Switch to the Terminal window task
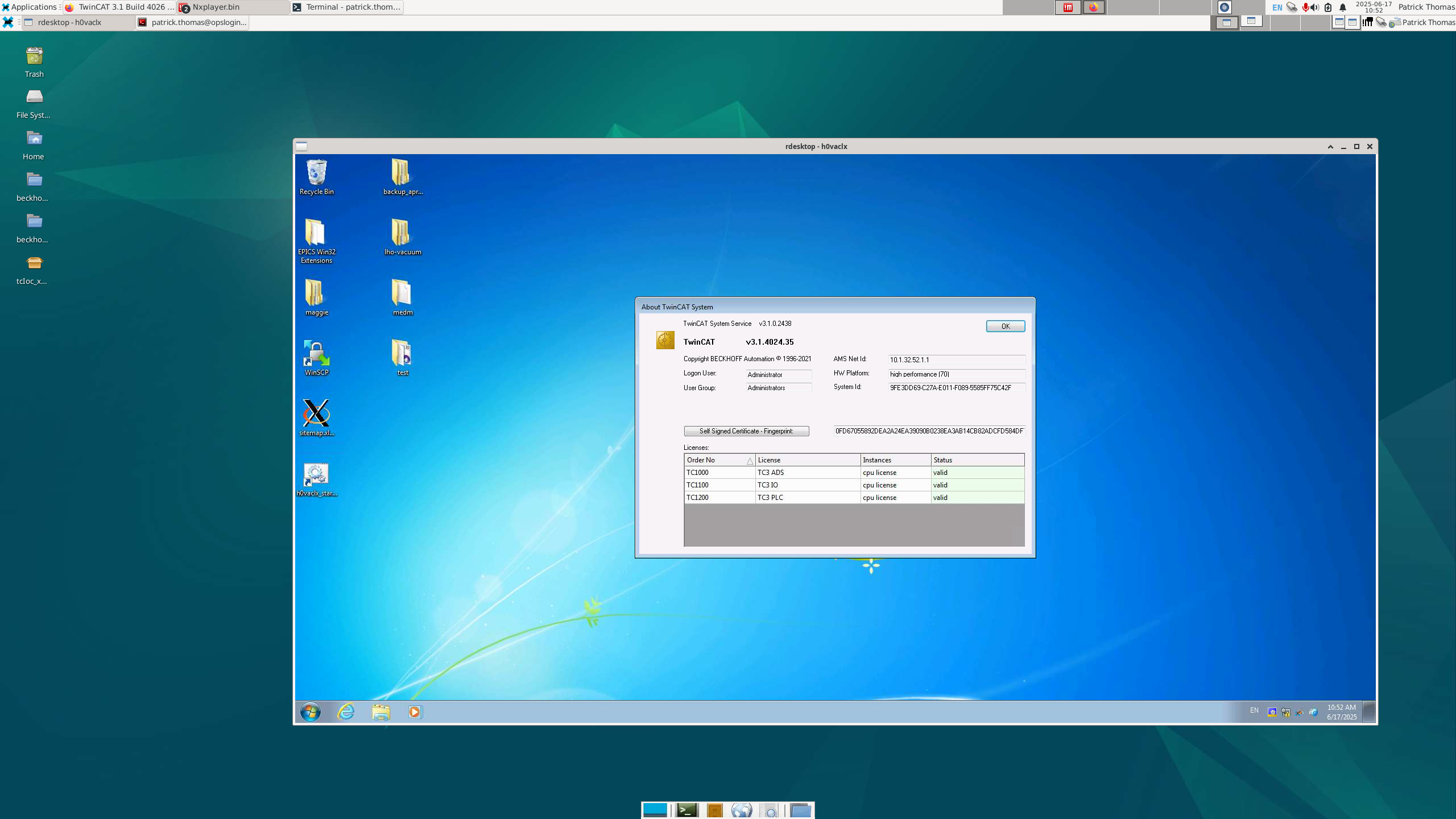This screenshot has height=819, width=1456. (347, 7)
